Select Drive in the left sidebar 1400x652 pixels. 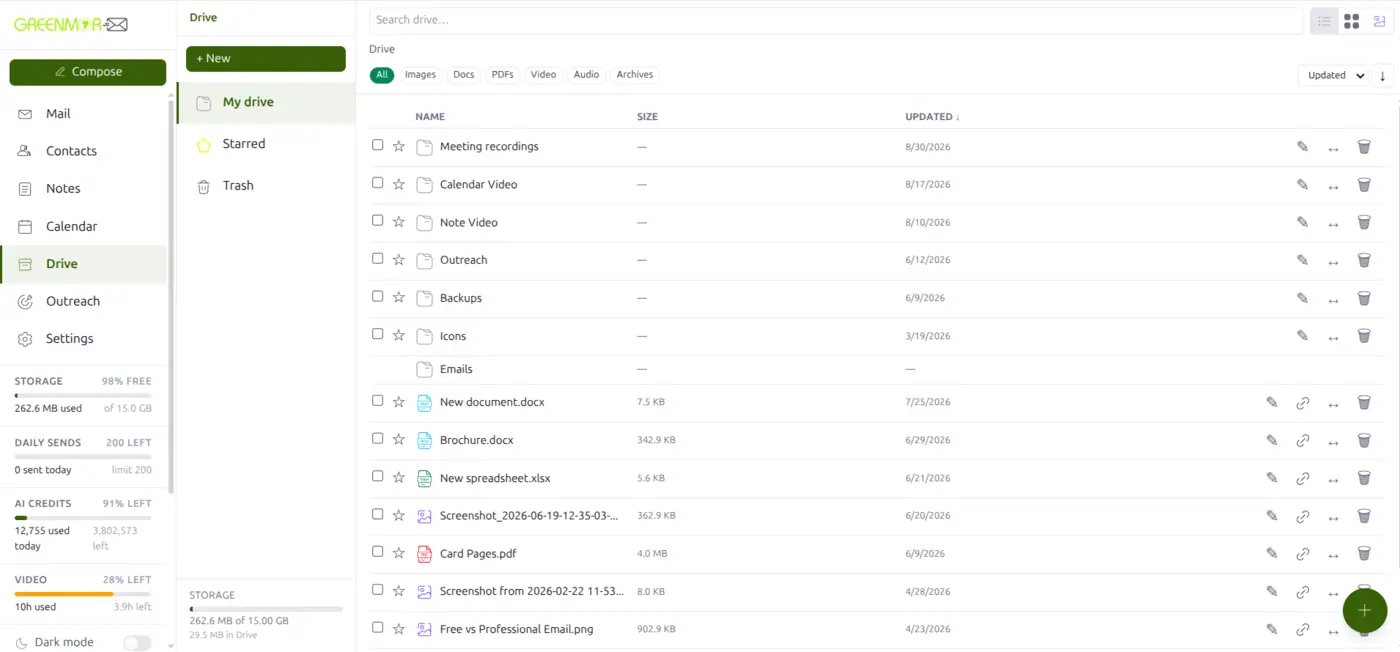[x=83, y=264]
